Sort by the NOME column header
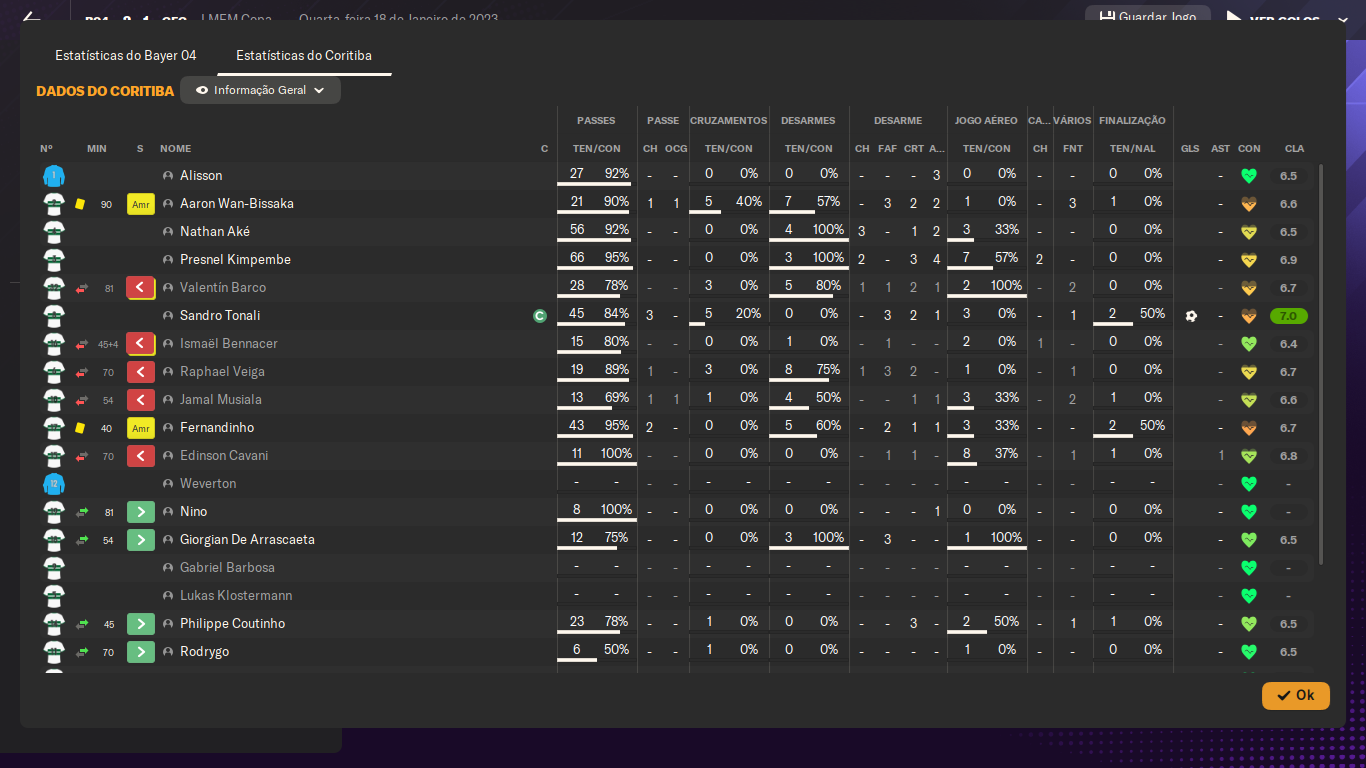 (175, 149)
